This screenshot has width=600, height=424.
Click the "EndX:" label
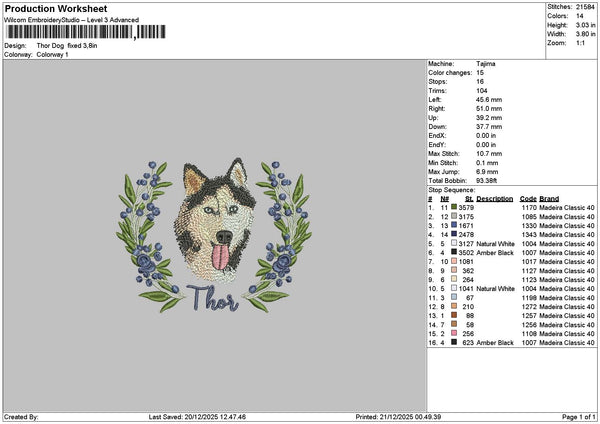pyautogui.click(x=437, y=136)
